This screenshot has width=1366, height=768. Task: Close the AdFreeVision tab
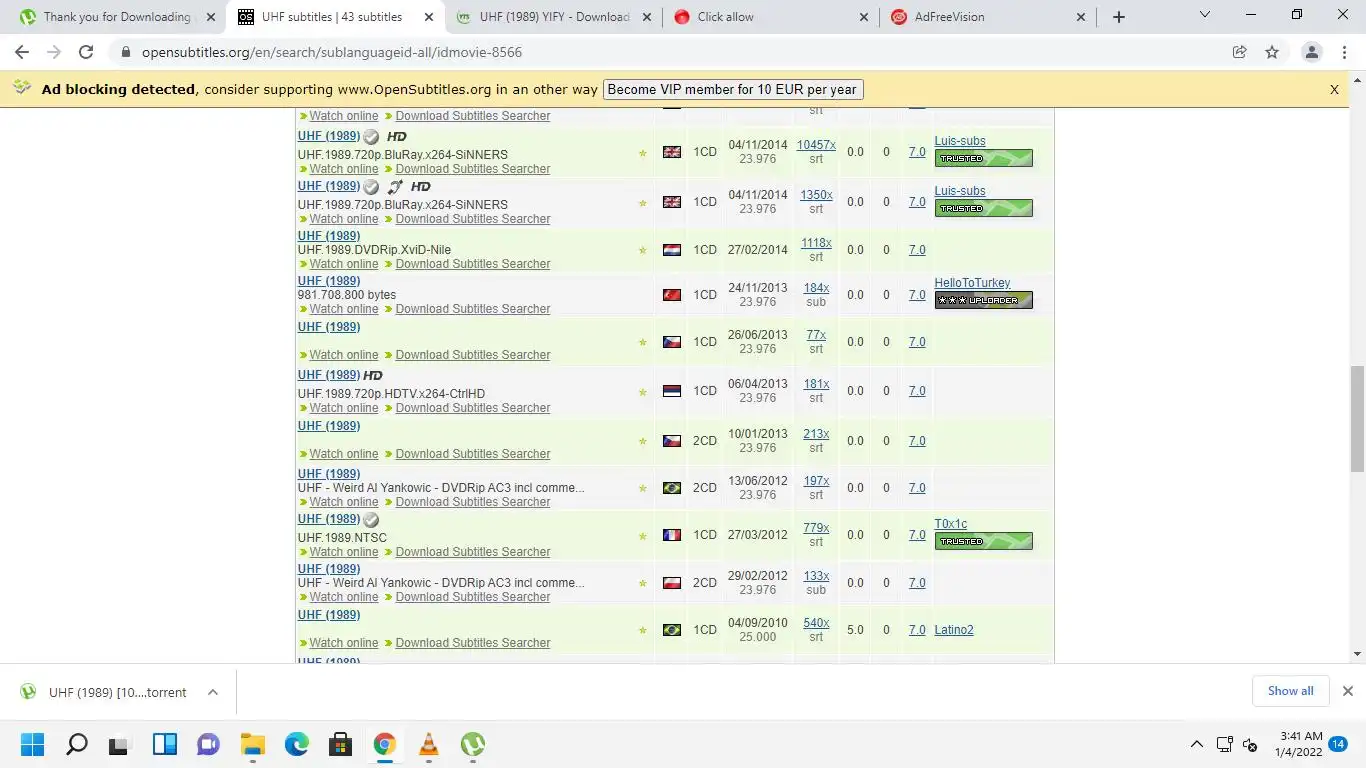pyautogui.click(x=1080, y=17)
